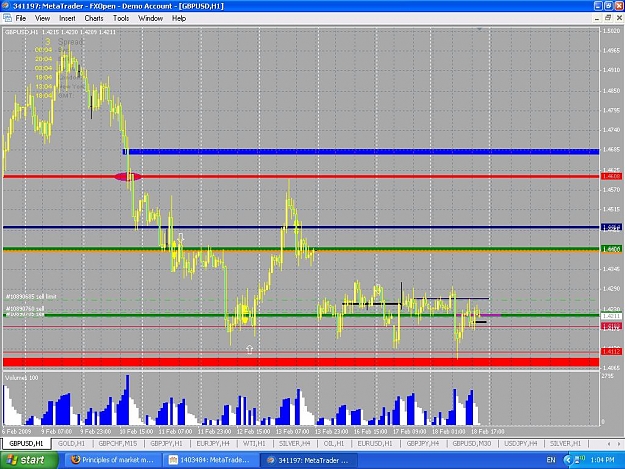Open the Firefox 'Principles of market m...' taskbar item
This screenshot has height=469, width=625.
click(113, 460)
